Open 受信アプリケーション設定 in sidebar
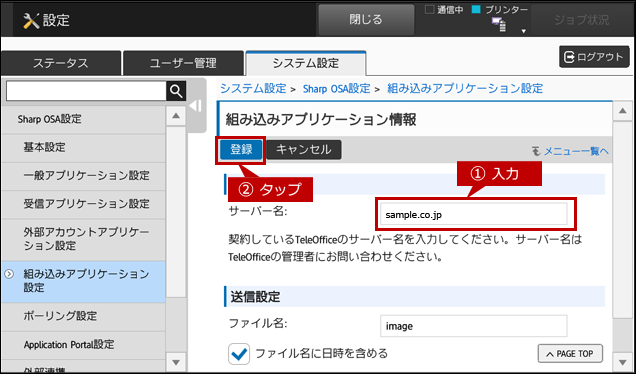The image size is (636, 374). point(83,204)
